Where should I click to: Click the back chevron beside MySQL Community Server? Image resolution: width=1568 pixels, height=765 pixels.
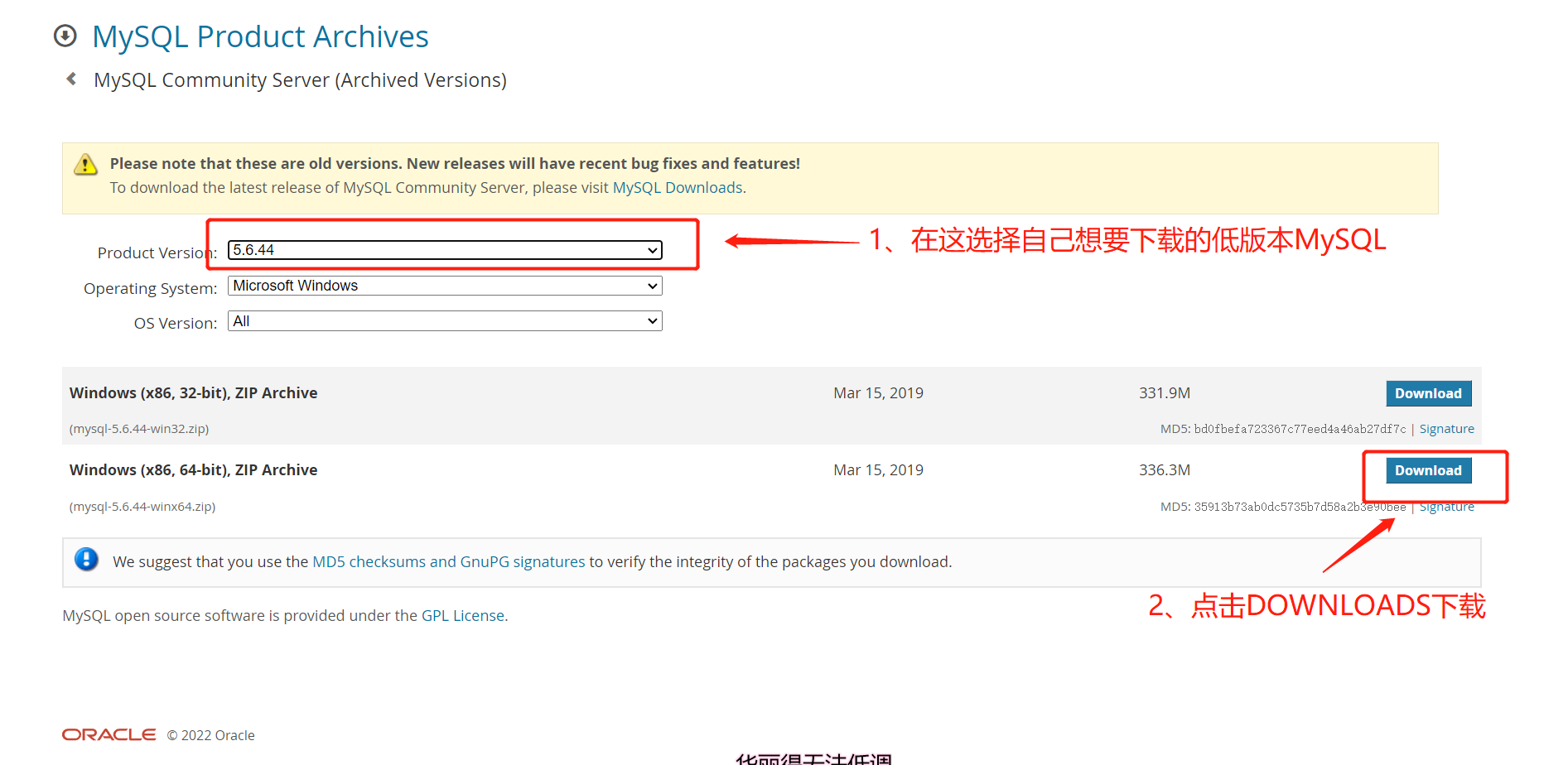point(71,79)
